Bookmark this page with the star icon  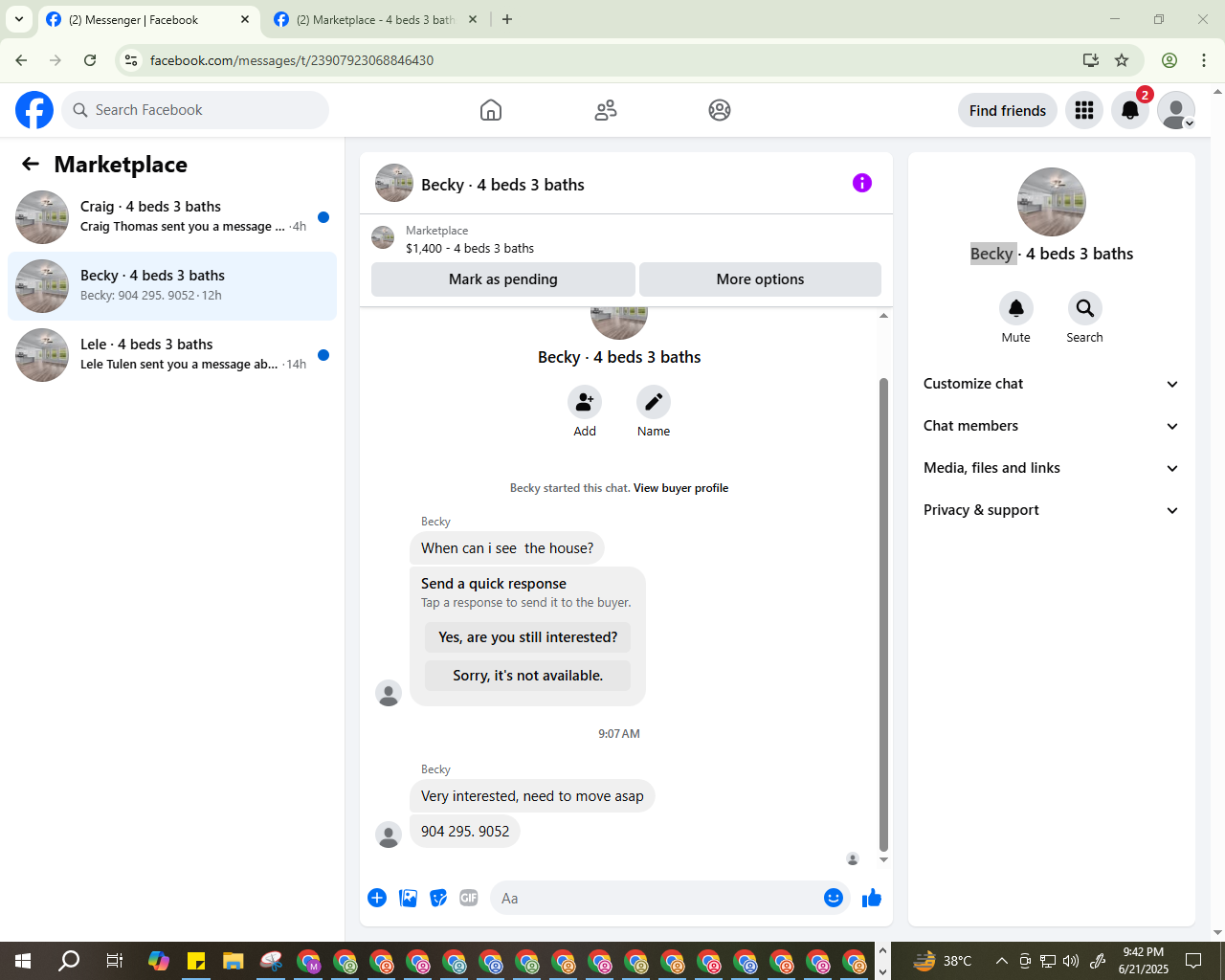1122,60
